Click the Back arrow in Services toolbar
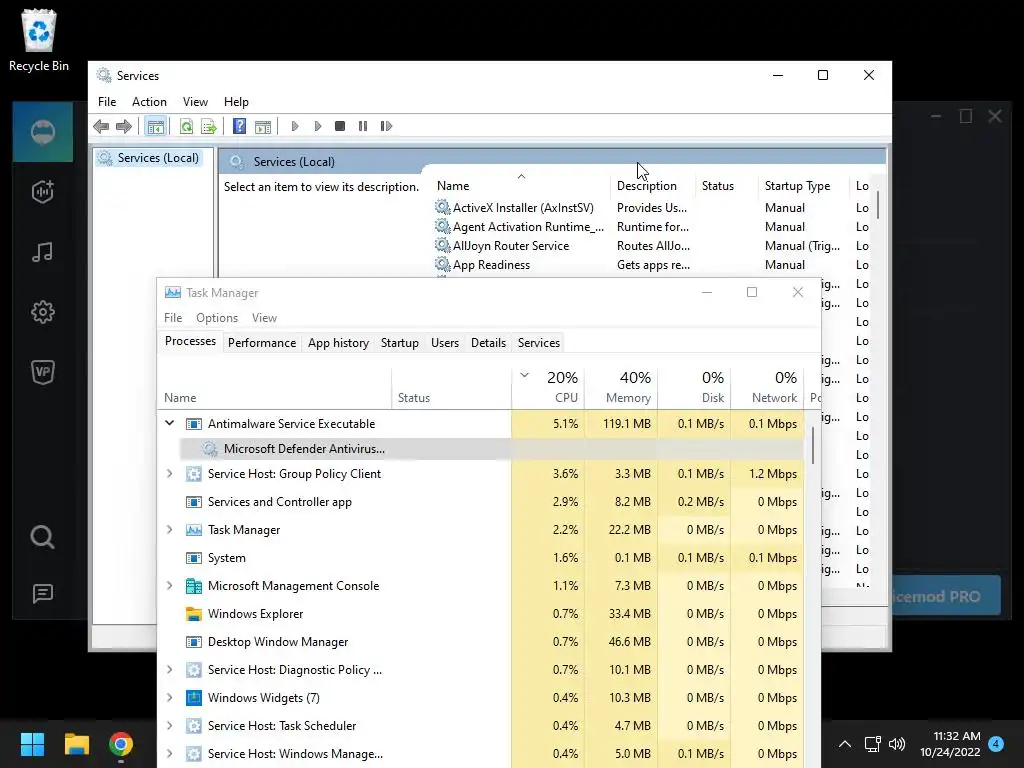Screen dimensions: 1024x768 [x=101, y=126]
